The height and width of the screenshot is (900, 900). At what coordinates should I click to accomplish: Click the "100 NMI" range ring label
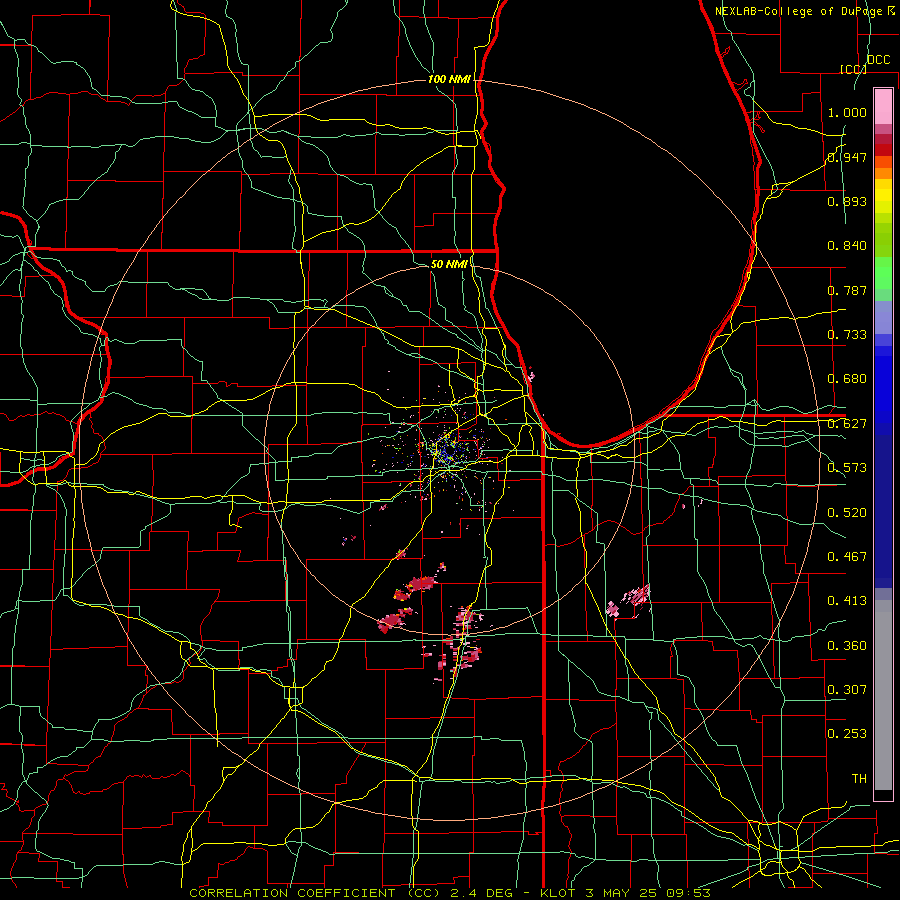449,79
